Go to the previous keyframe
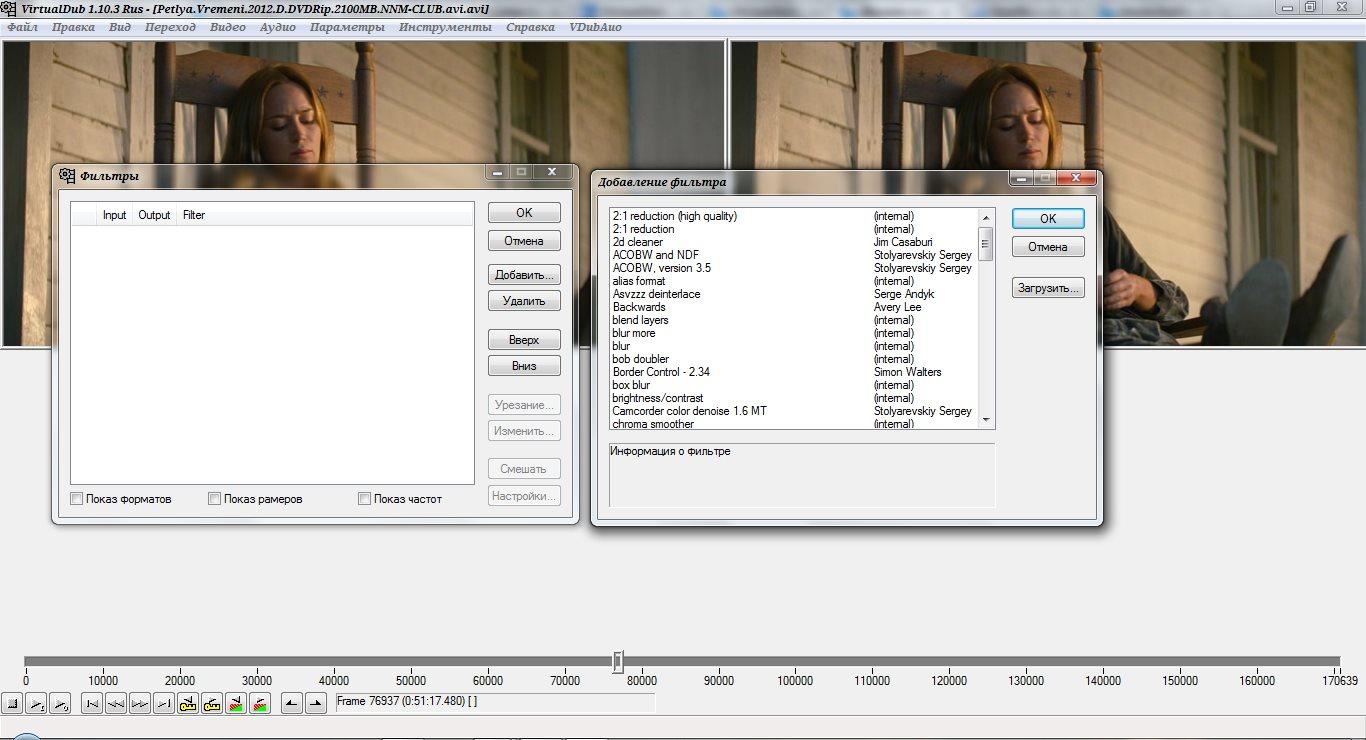 point(188,703)
